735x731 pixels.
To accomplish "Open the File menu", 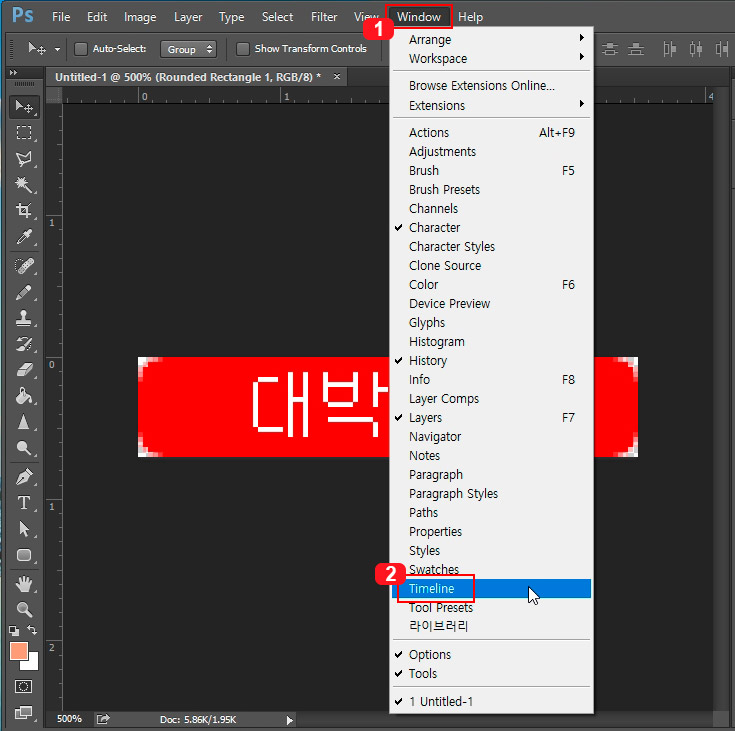I will (x=61, y=17).
